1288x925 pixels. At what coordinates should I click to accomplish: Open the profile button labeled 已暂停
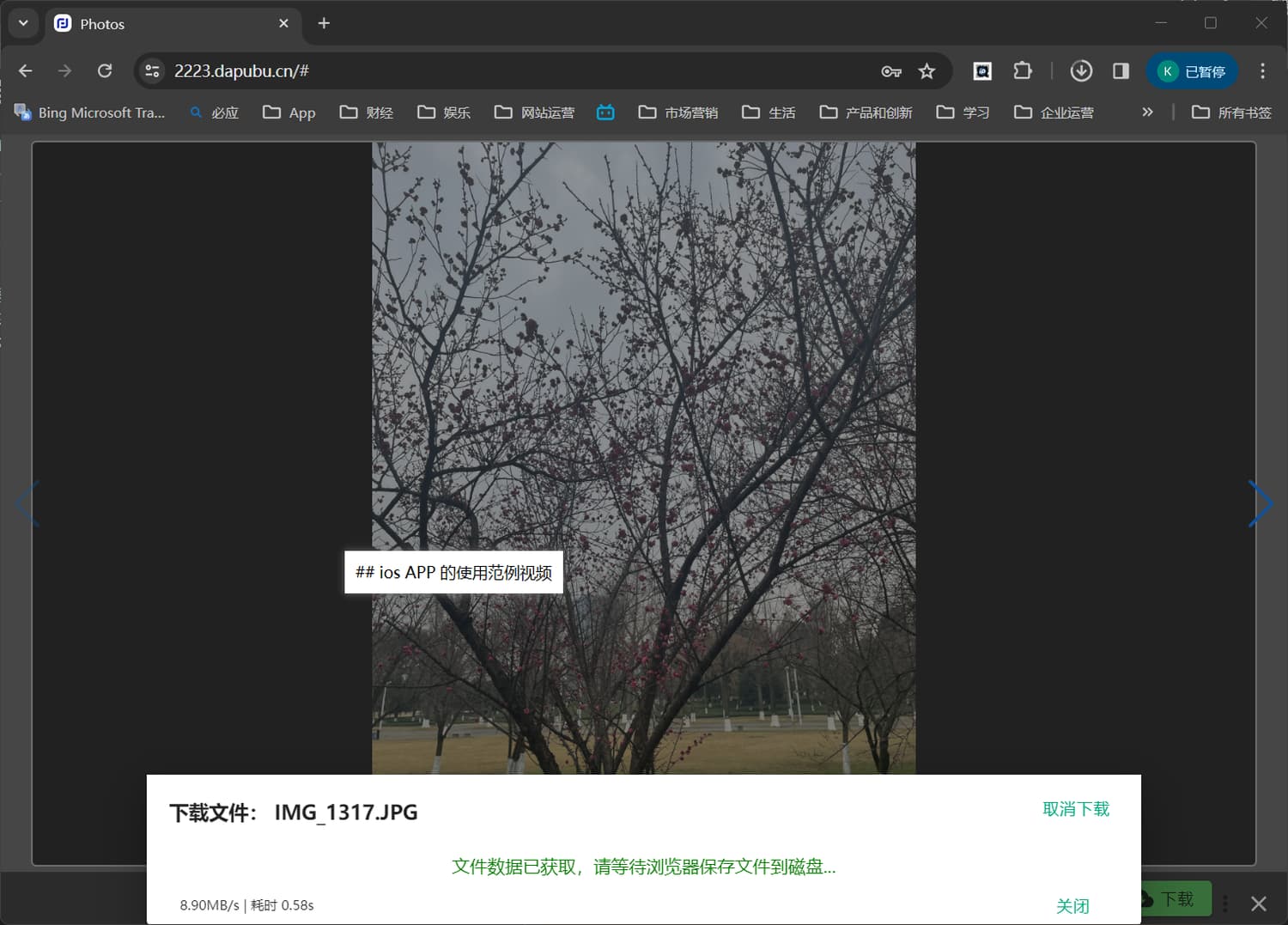click(x=1193, y=71)
